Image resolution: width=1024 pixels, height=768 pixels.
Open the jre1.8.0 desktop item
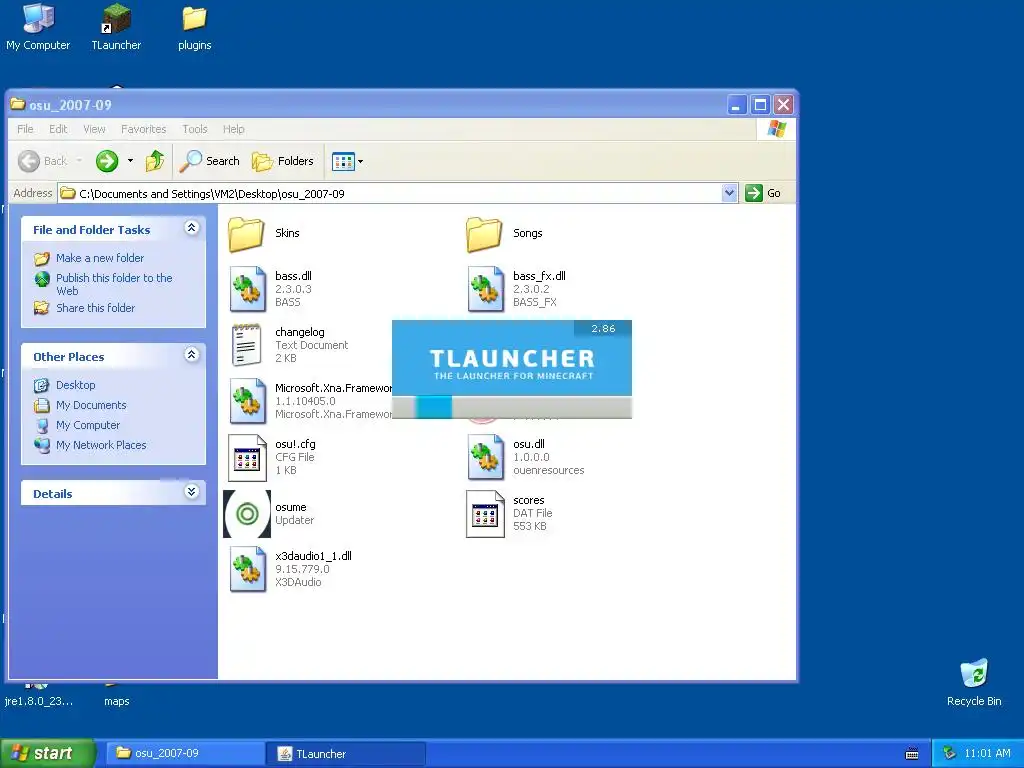(x=39, y=697)
